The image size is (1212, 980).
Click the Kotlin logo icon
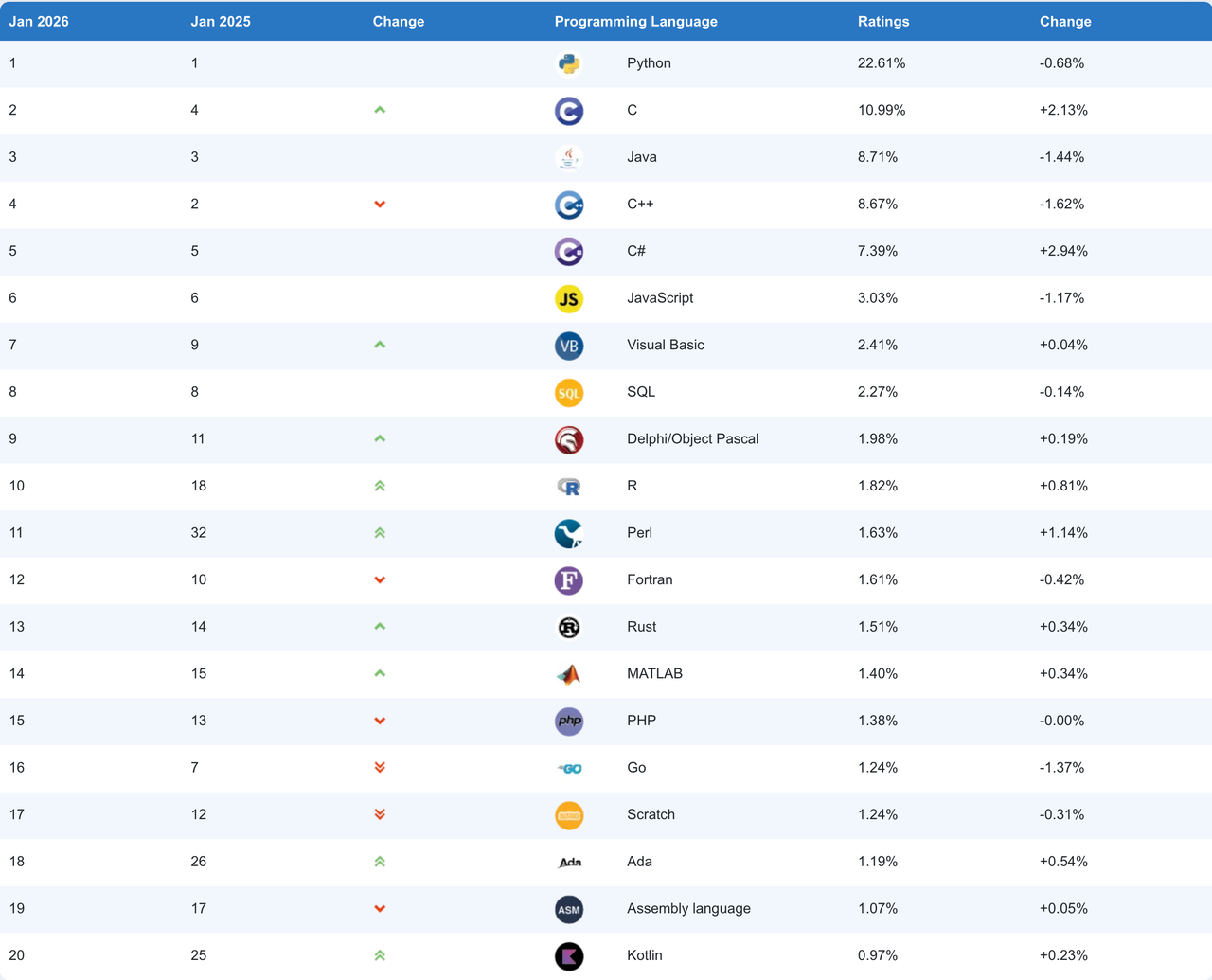coord(568,956)
